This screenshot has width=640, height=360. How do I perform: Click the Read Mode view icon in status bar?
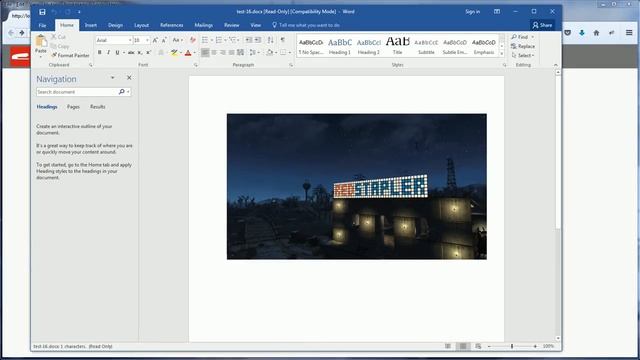point(448,346)
